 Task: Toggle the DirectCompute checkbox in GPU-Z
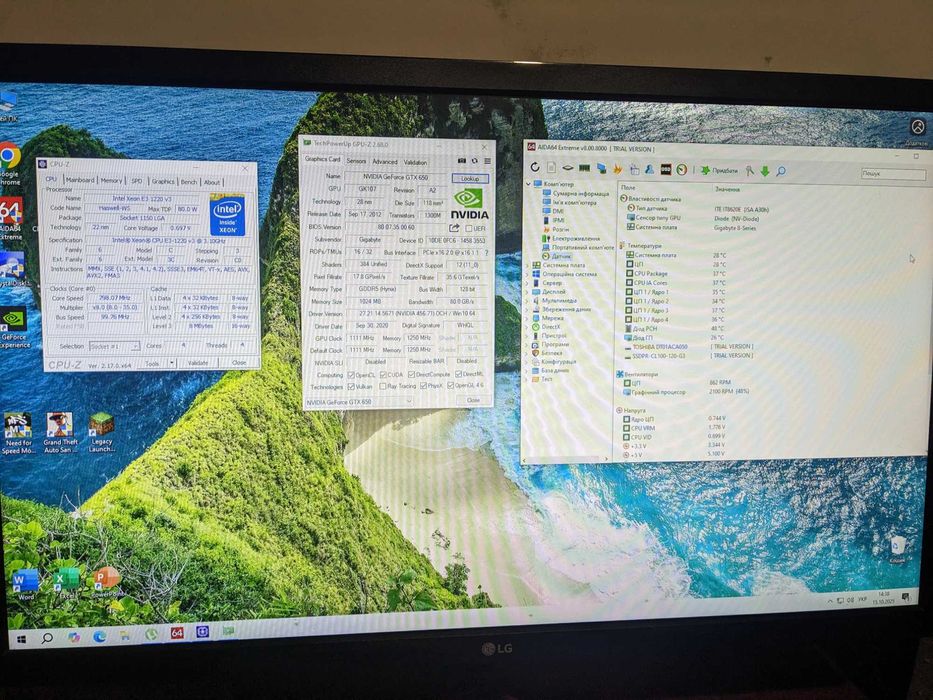pyautogui.click(x=411, y=374)
